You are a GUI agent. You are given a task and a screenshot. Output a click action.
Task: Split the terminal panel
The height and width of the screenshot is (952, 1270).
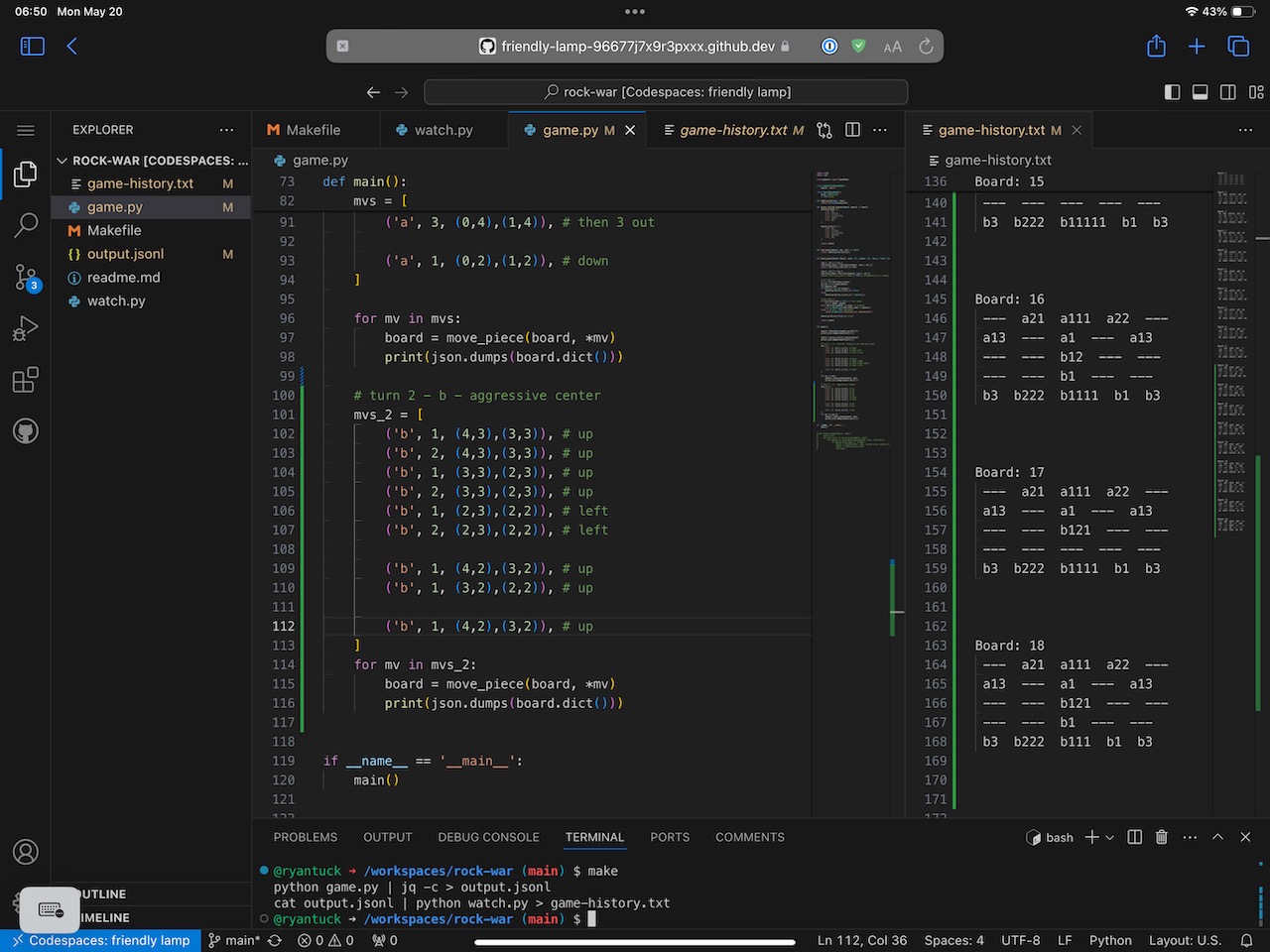click(1135, 837)
